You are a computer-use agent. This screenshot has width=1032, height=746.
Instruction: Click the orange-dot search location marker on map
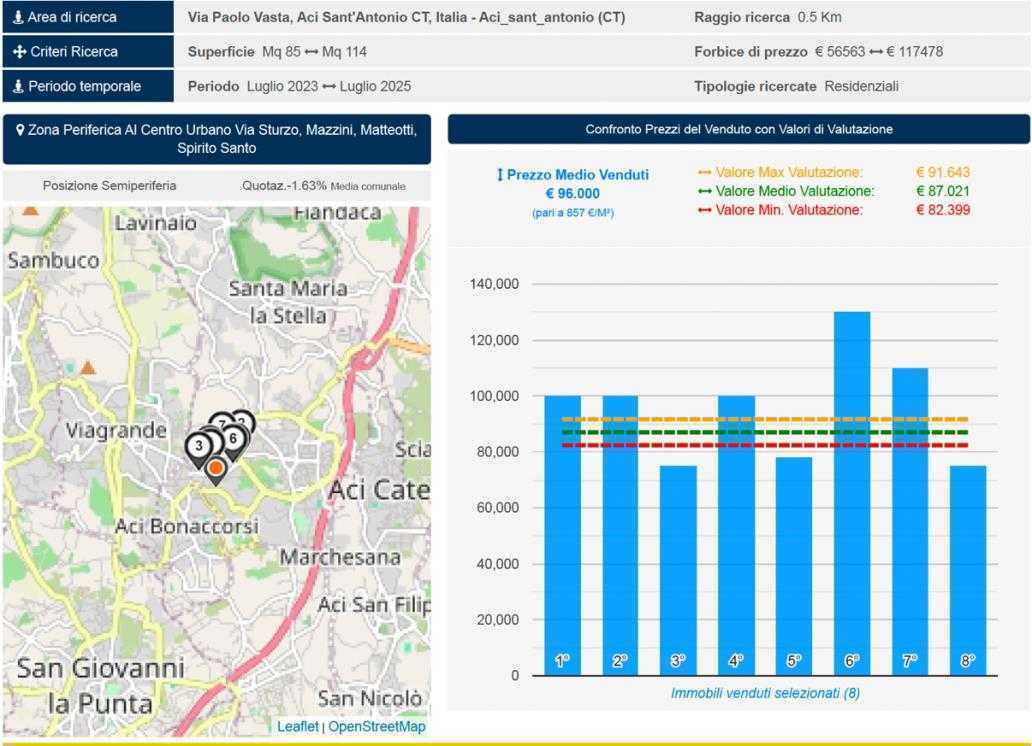(215, 468)
